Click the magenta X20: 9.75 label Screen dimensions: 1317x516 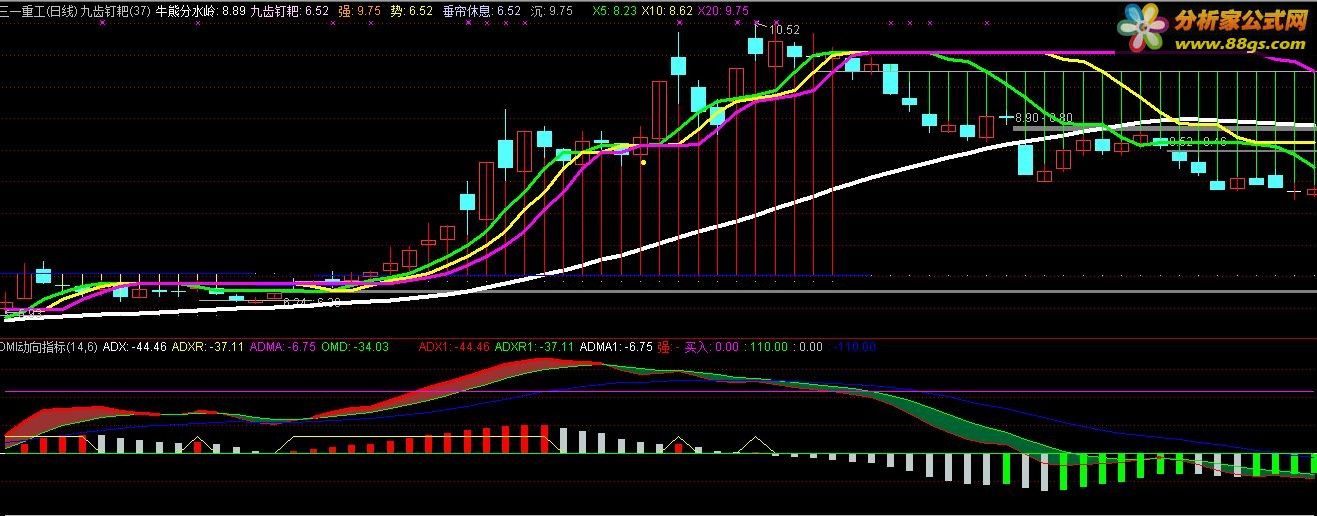click(x=722, y=10)
